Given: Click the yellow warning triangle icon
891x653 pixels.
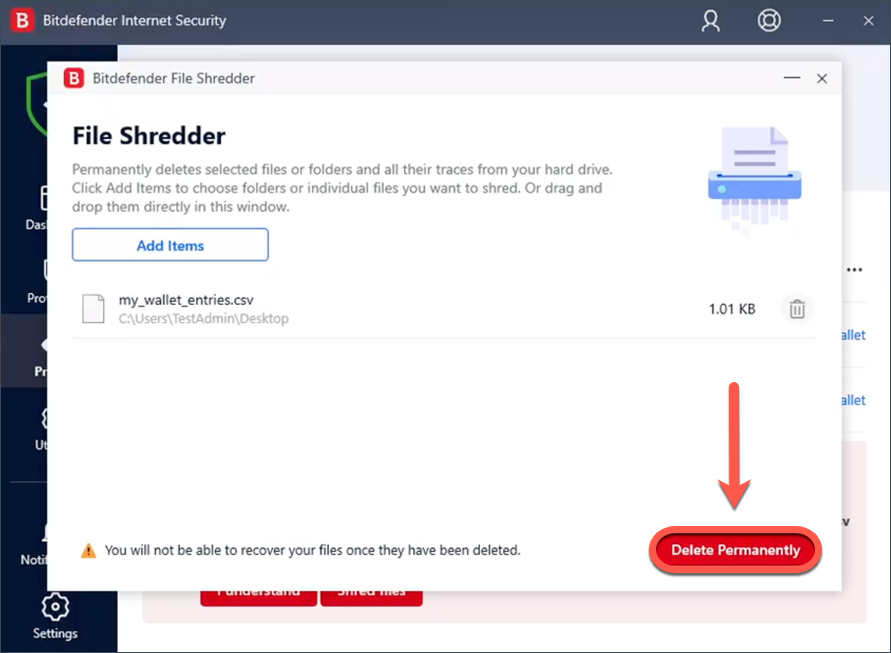Looking at the screenshot, I should coord(89,550).
